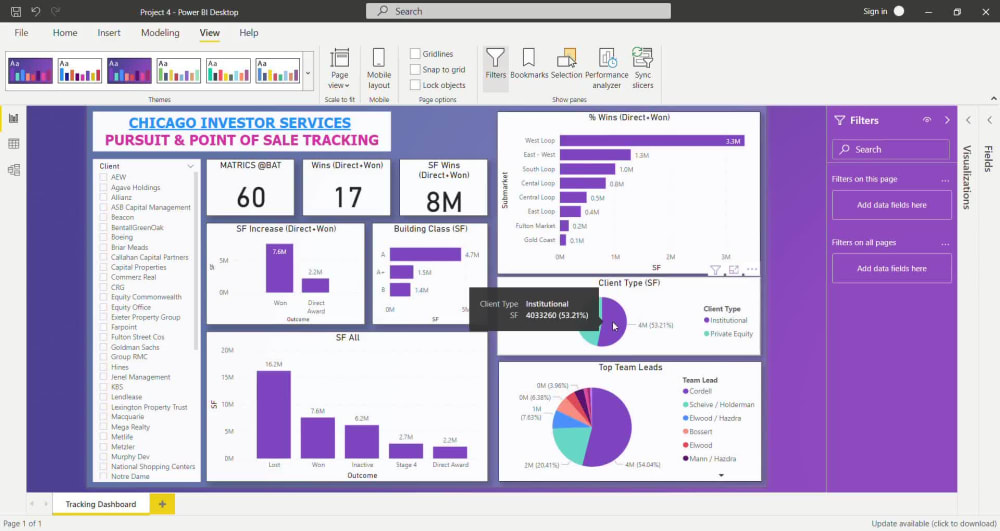Open the Selection pane

566,64
